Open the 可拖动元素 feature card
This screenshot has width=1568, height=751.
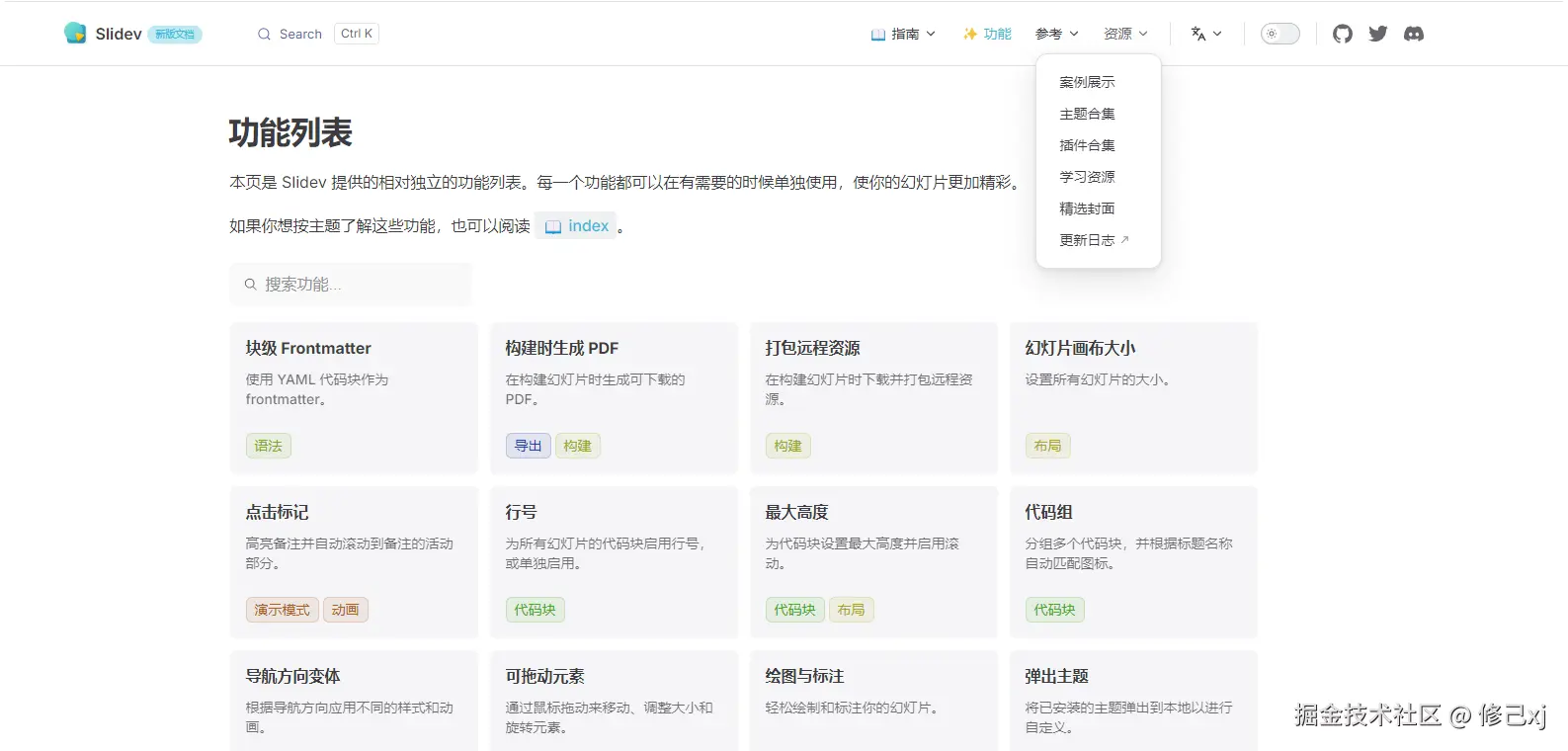614,701
